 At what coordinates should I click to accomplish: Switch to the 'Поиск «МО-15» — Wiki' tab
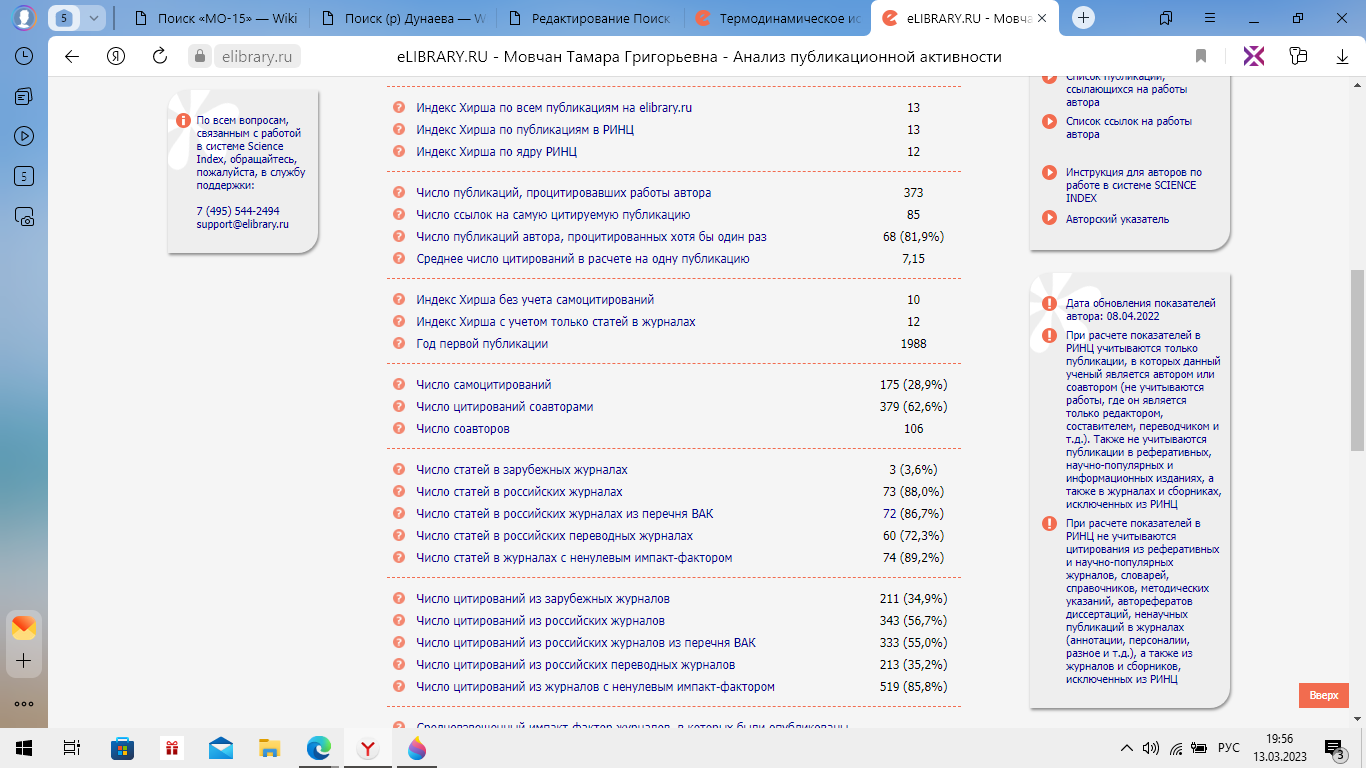coord(218,18)
